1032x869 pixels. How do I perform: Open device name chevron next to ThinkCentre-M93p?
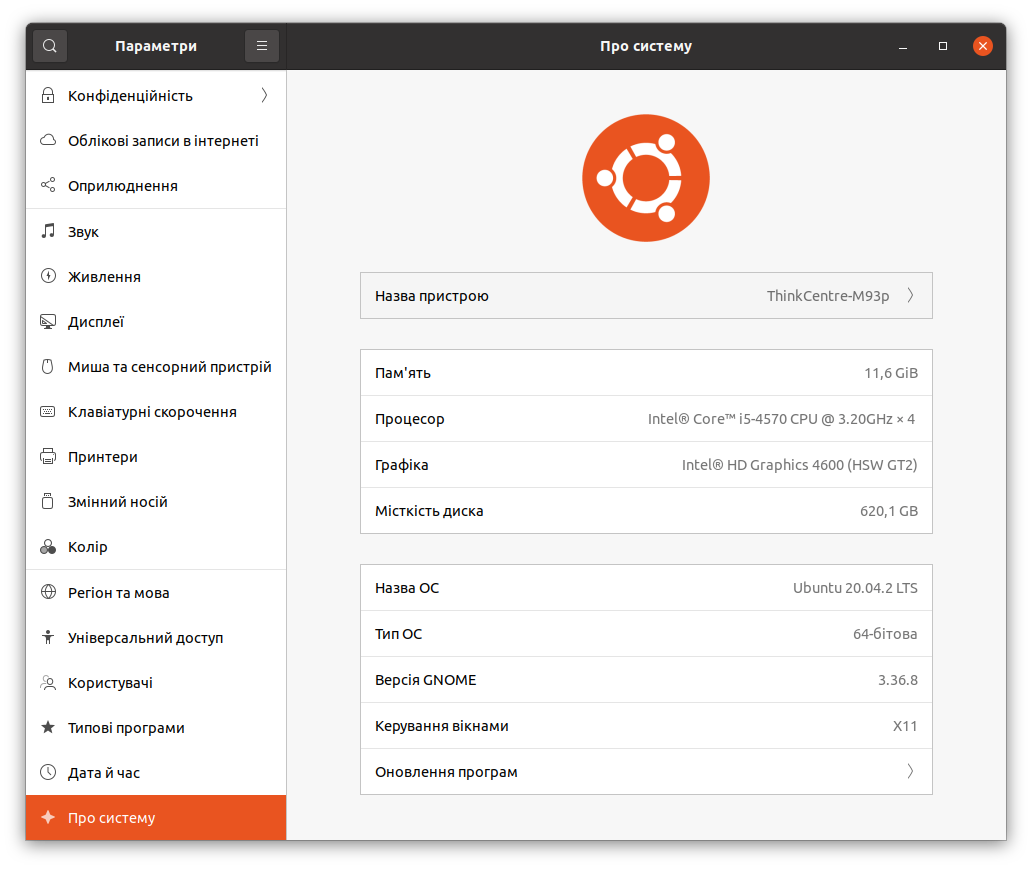coord(910,296)
